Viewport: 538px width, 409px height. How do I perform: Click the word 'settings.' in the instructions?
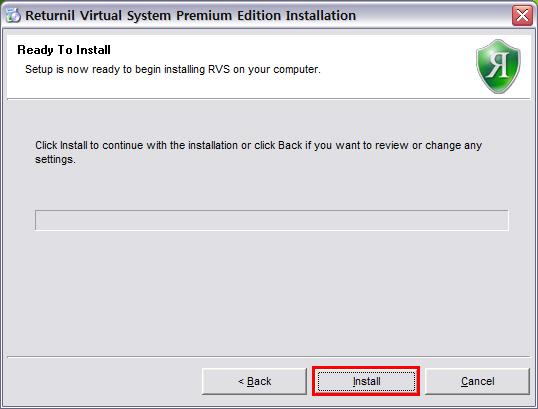click(x=55, y=160)
